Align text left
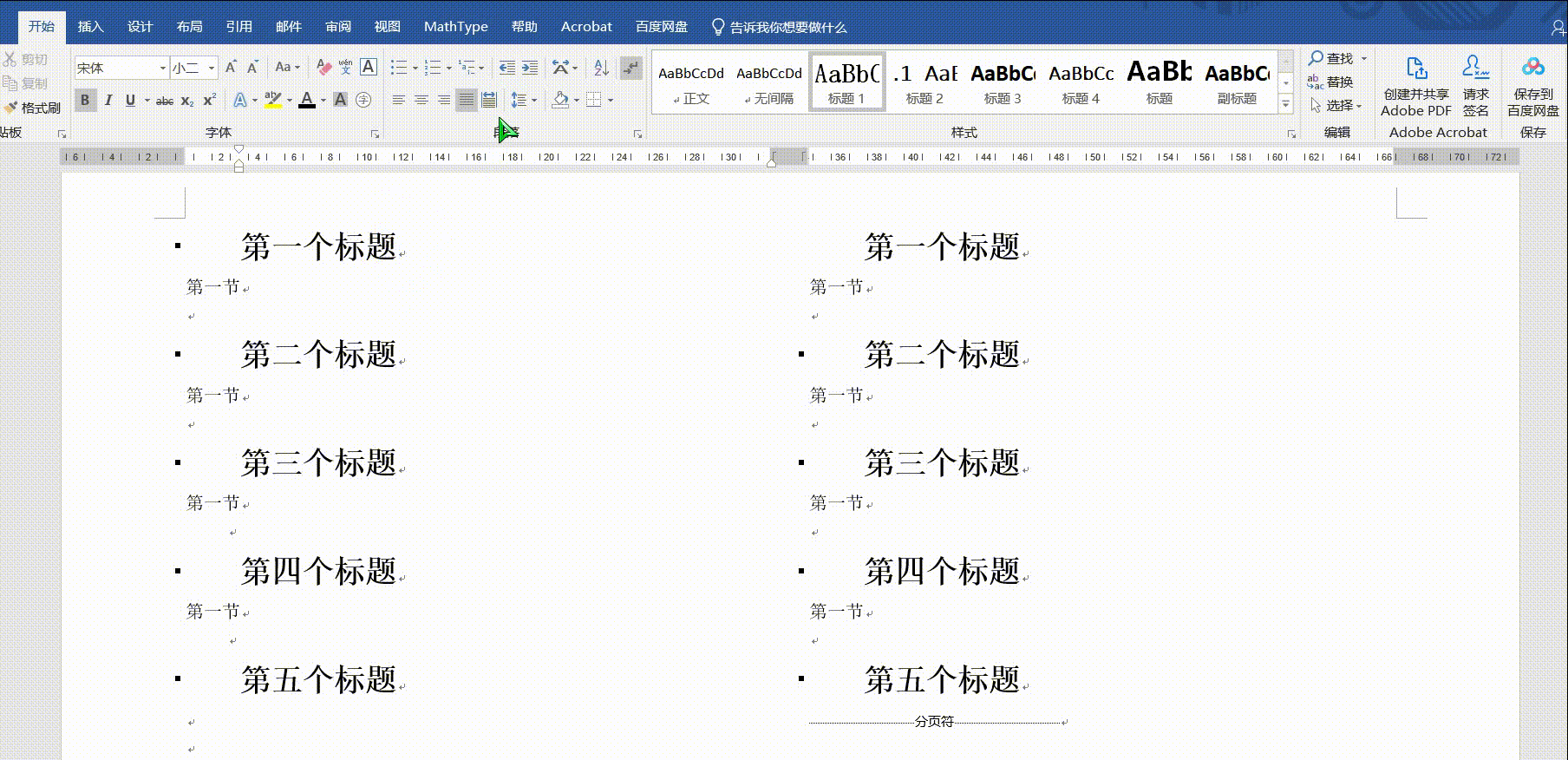Screen dimensions: 1568x760 pos(399,100)
